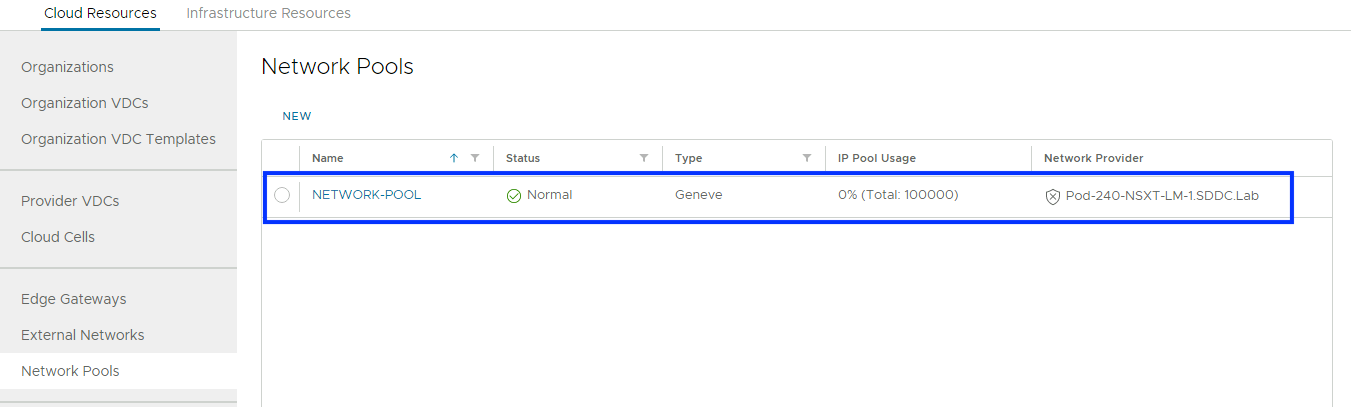This screenshot has width=1351, height=407.
Task: Go to Edge Gateways
Action: click(73, 299)
